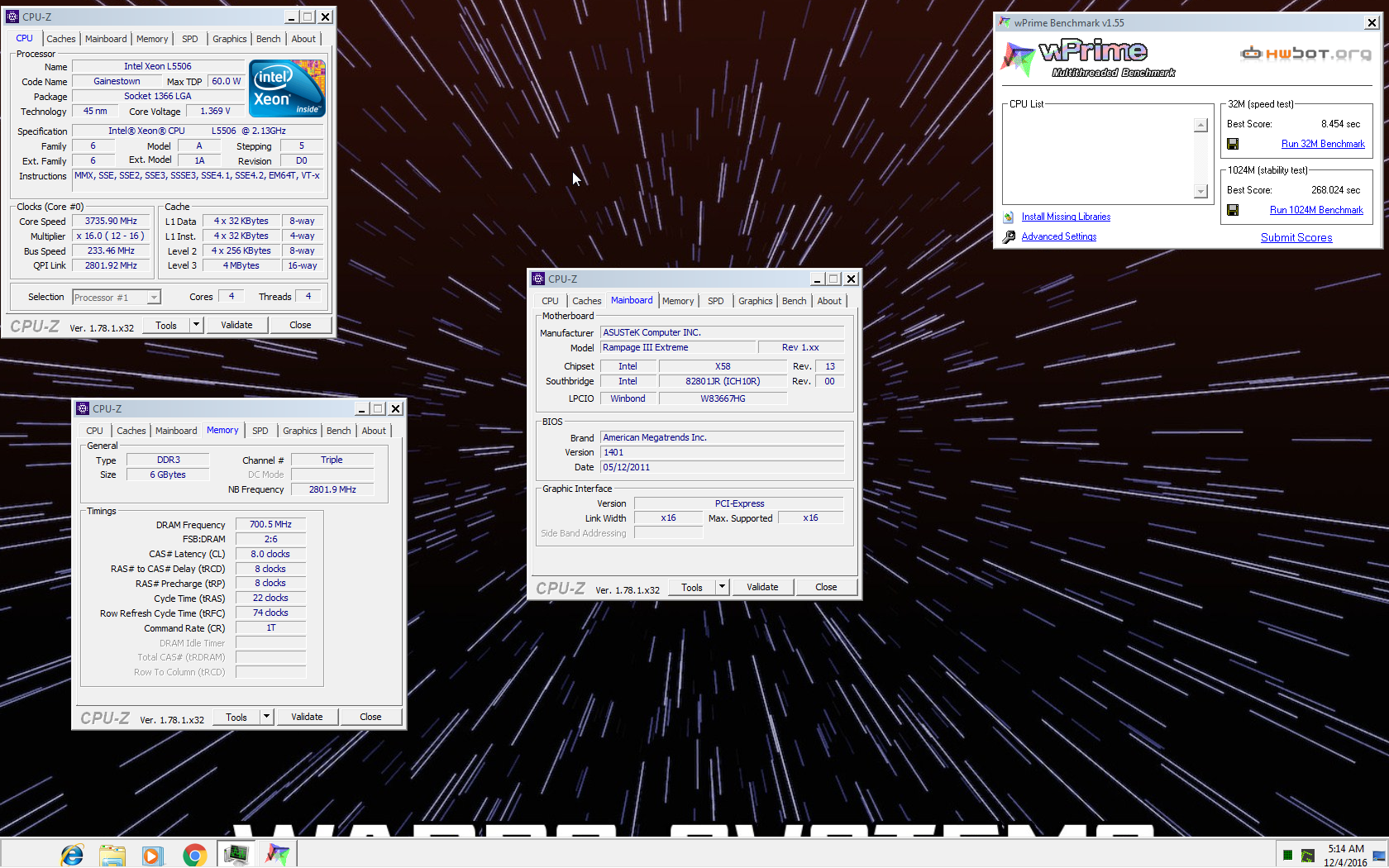Open the Advanced Settings link

(1059, 236)
